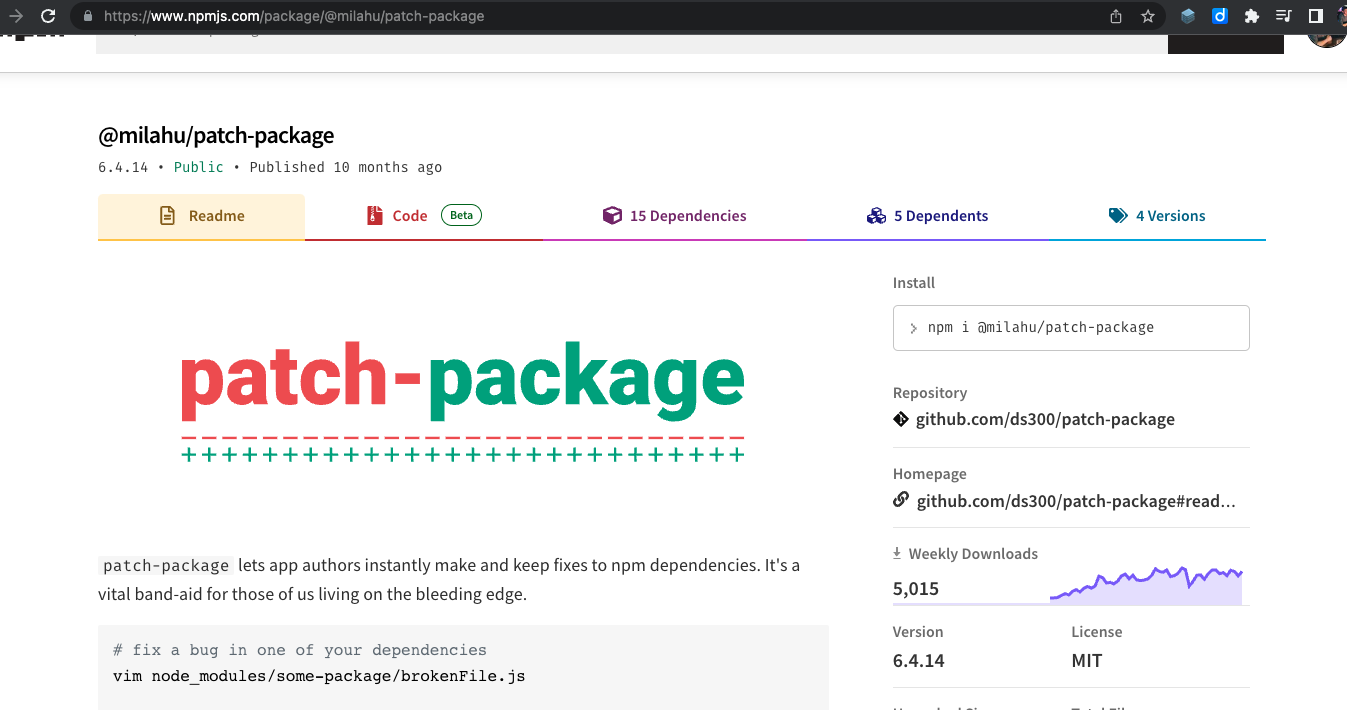Switch to the Readme tab
The width and height of the screenshot is (1347, 710).
pos(201,217)
